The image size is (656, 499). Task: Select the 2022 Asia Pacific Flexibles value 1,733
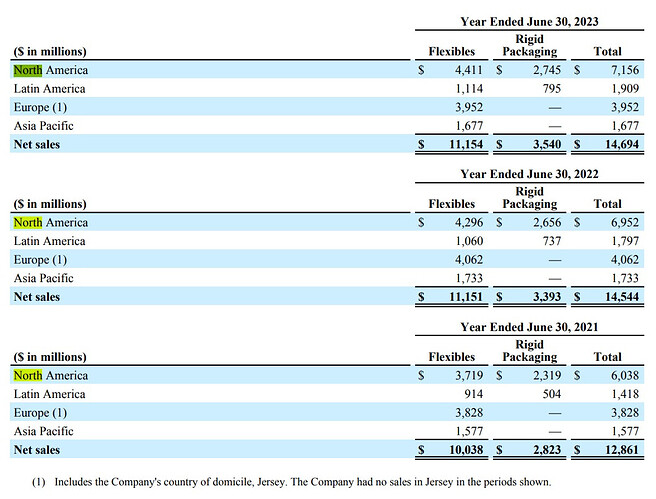tap(469, 278)
